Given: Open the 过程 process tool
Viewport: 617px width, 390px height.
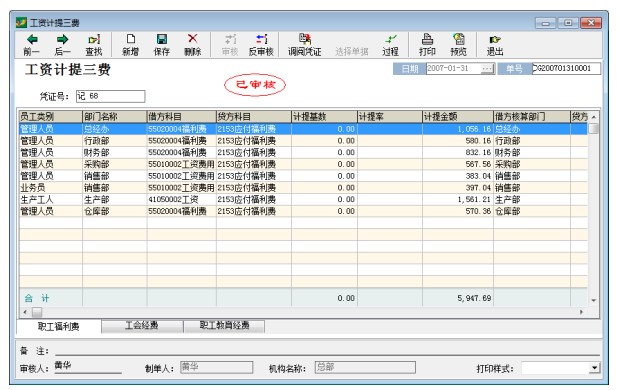Looking at the screenshot, I should point(390,45).
